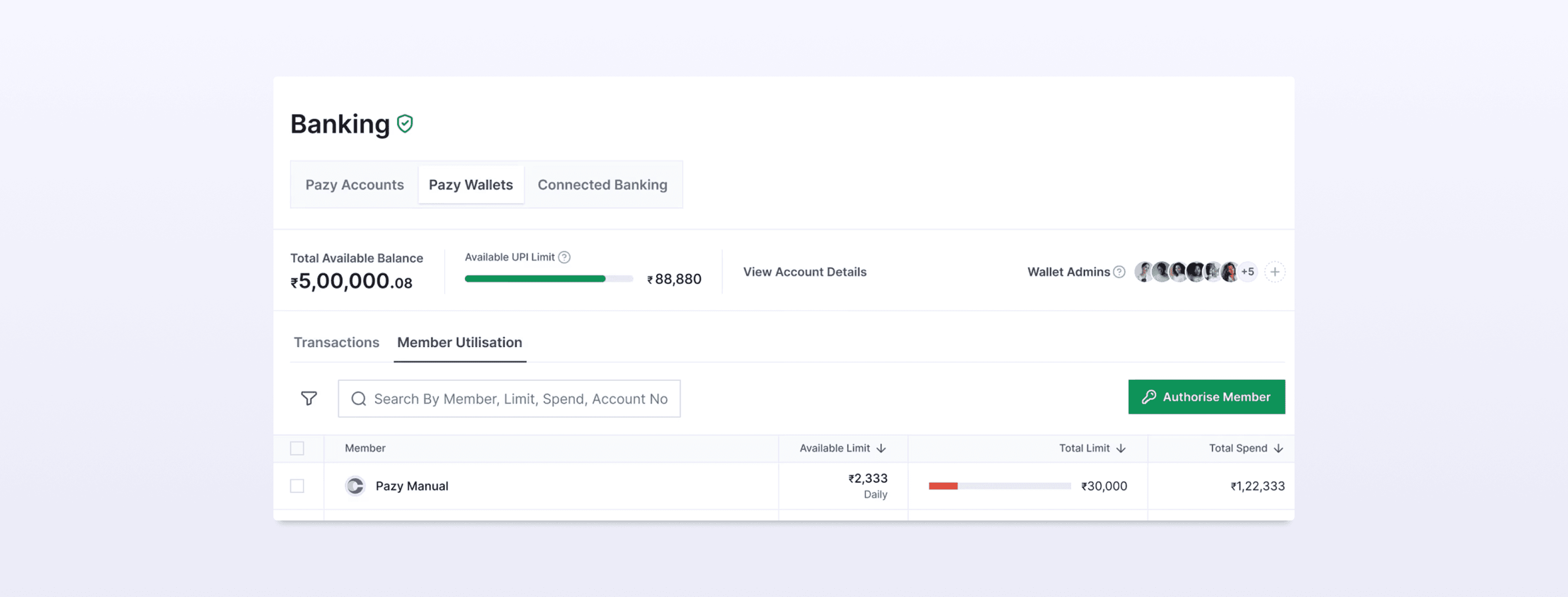Image resolution: width=1568 pixels, height=597 pixels.
Task: Click the first wallet admin avatar
Action: [x=1143, y=272]
